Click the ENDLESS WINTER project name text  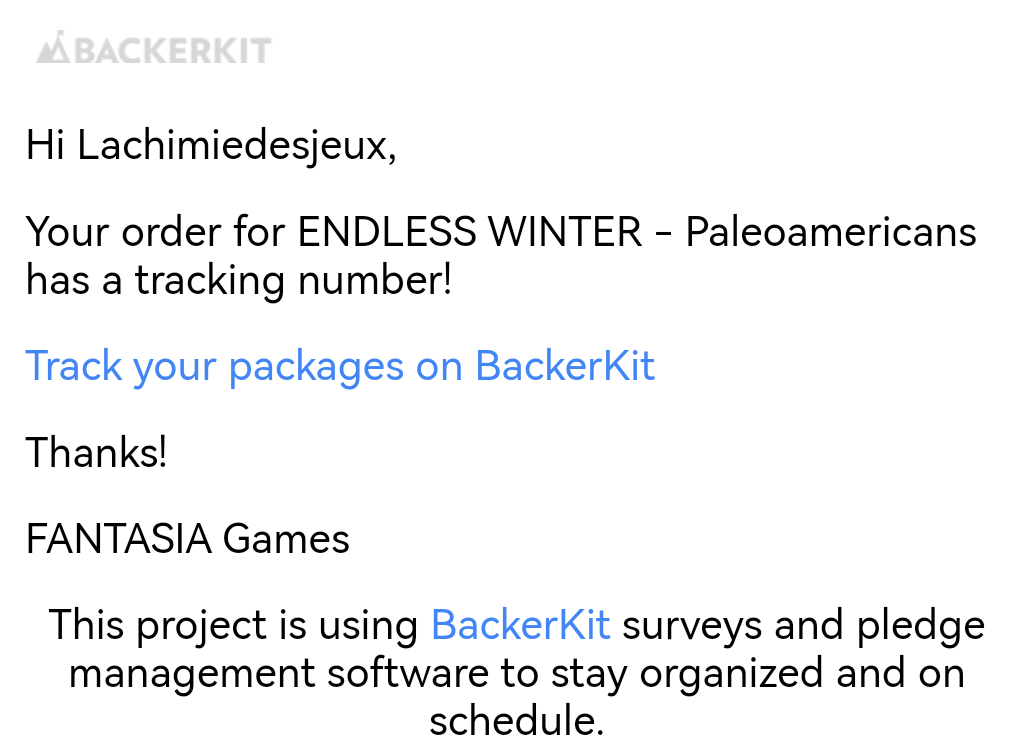click(470, 233)
